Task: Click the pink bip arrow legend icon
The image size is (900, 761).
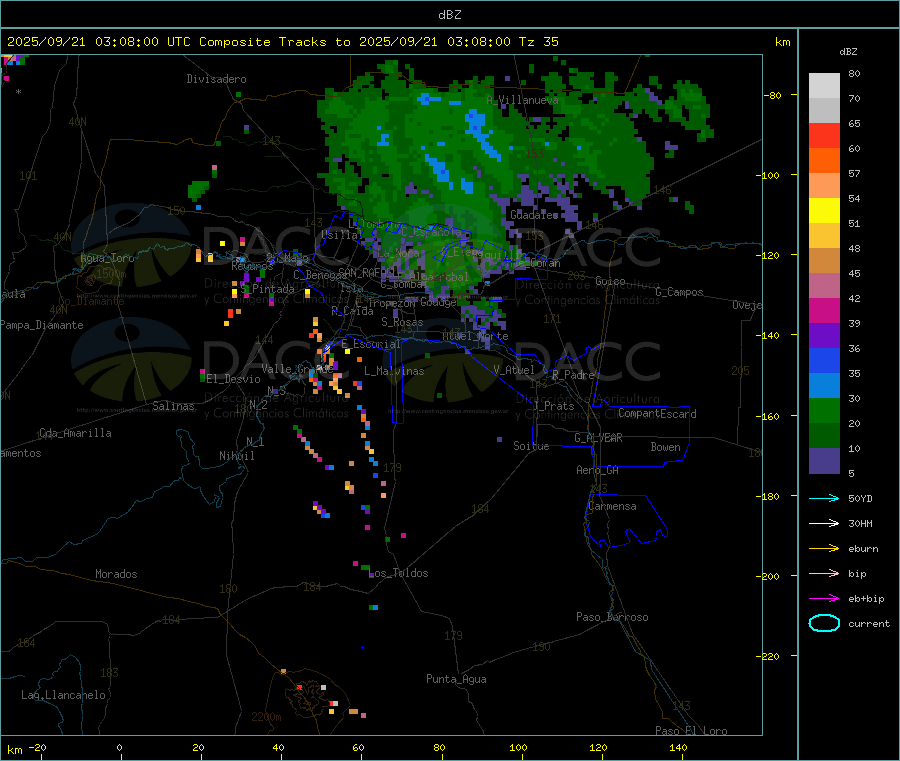Action: tap(824, 573)
